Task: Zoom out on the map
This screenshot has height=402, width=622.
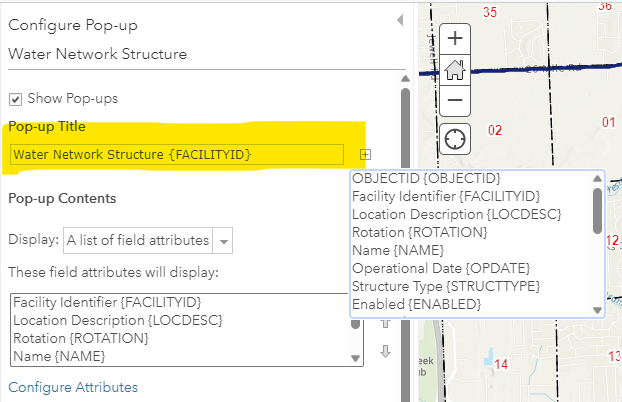Action: click(455, 100)
